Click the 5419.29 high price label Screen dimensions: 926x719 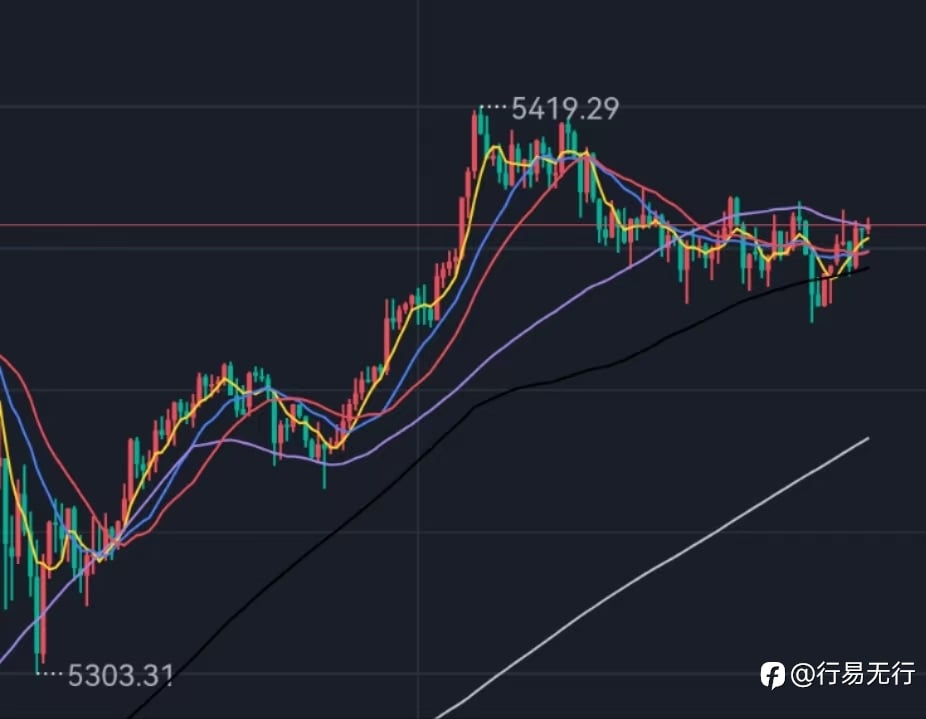point(564,108)
